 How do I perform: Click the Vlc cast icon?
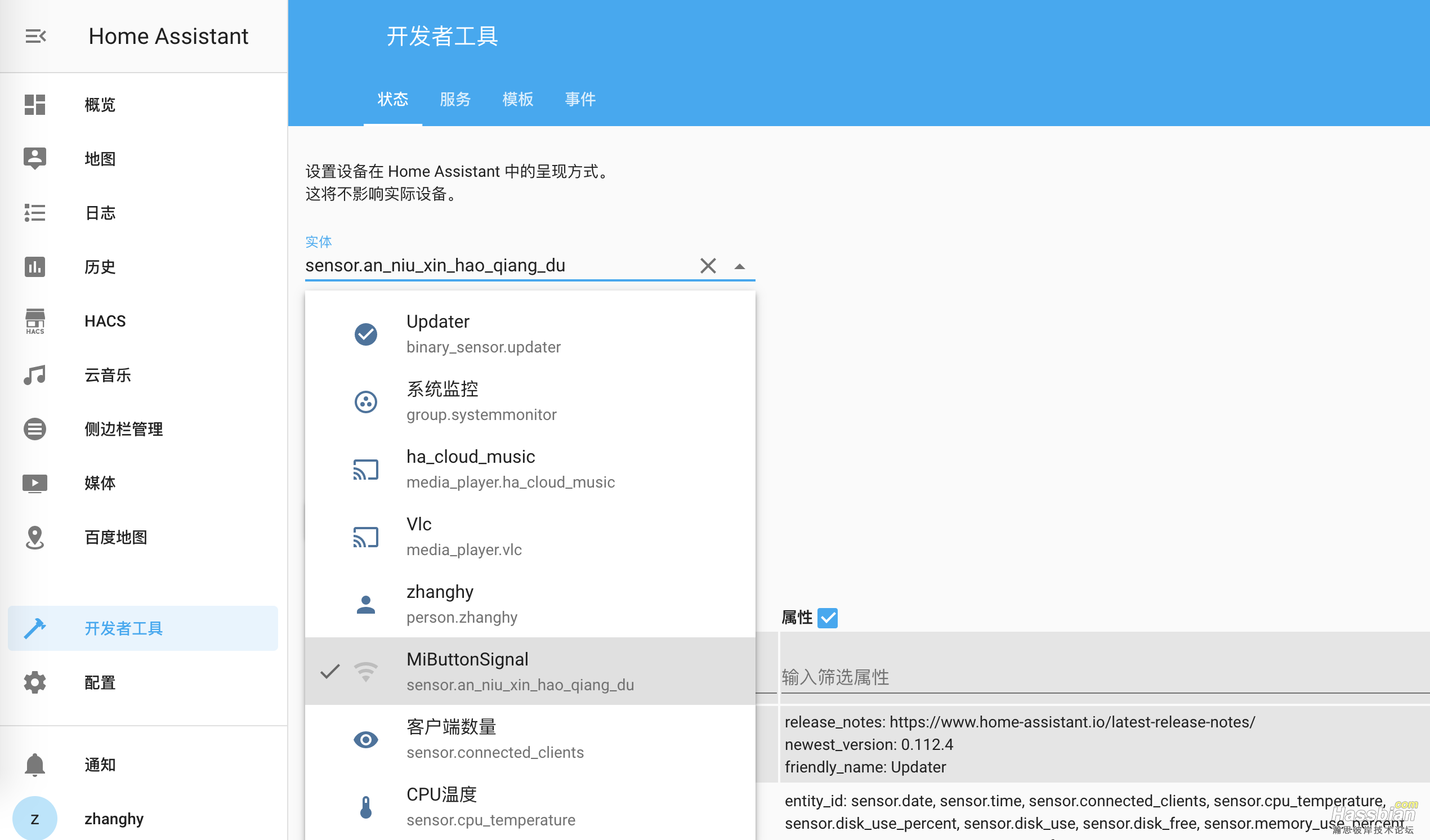pyautogui.click(x=366, y=537)
